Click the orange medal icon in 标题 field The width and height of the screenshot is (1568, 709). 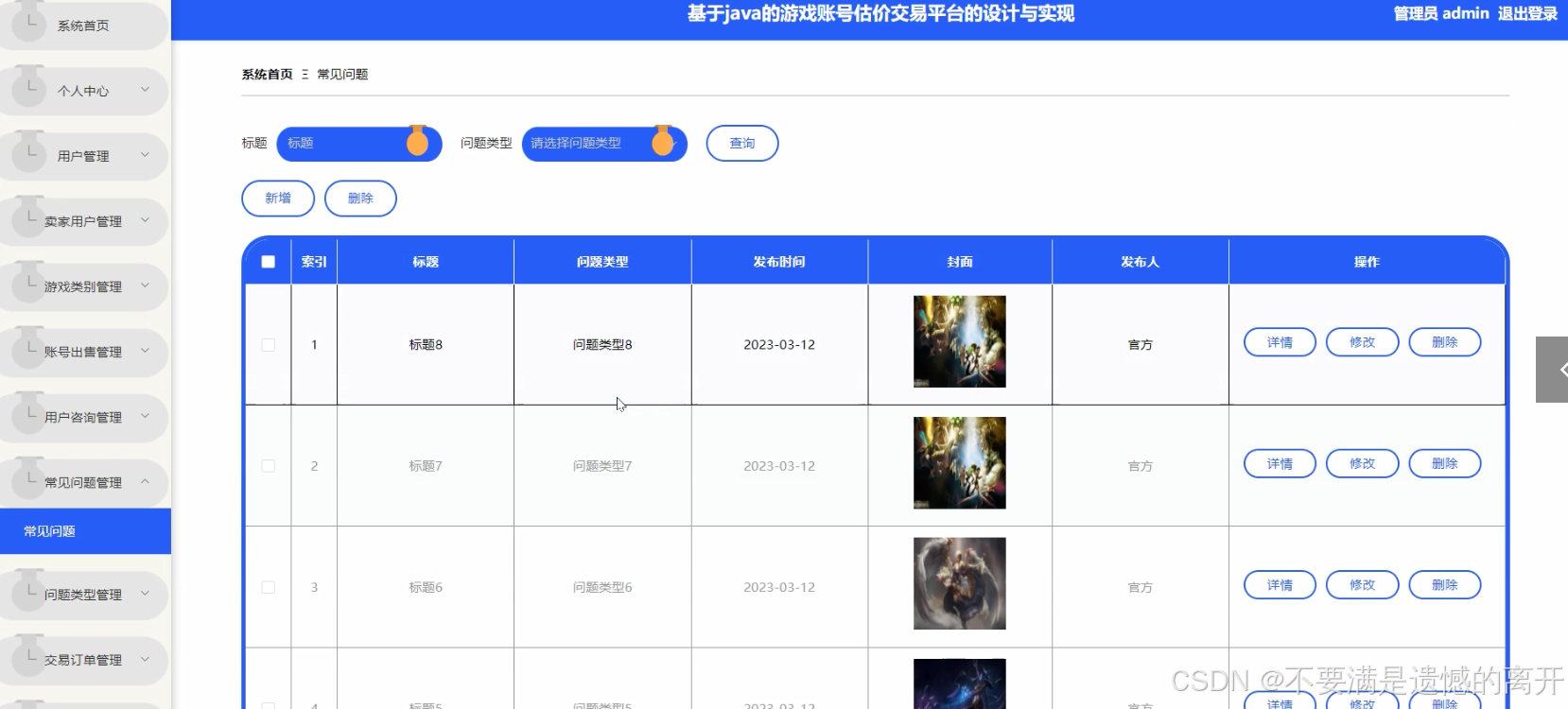pyautogui.click(x=417, y=142)
